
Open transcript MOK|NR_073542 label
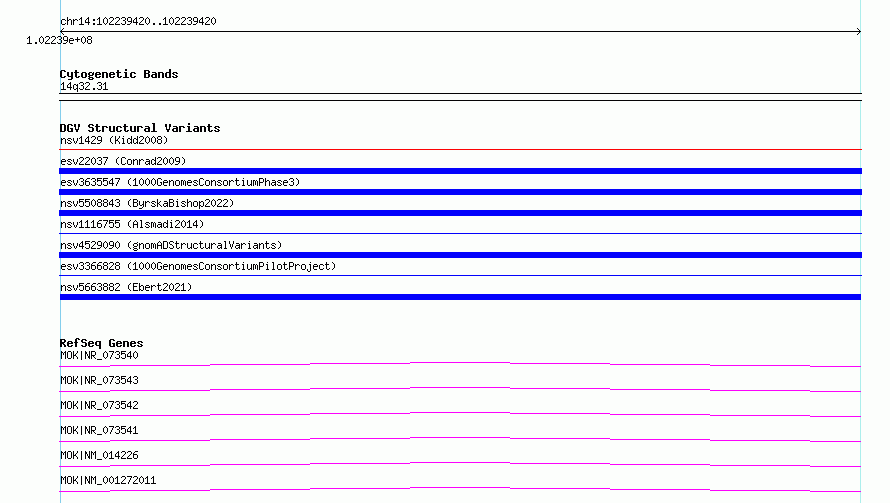99,405
